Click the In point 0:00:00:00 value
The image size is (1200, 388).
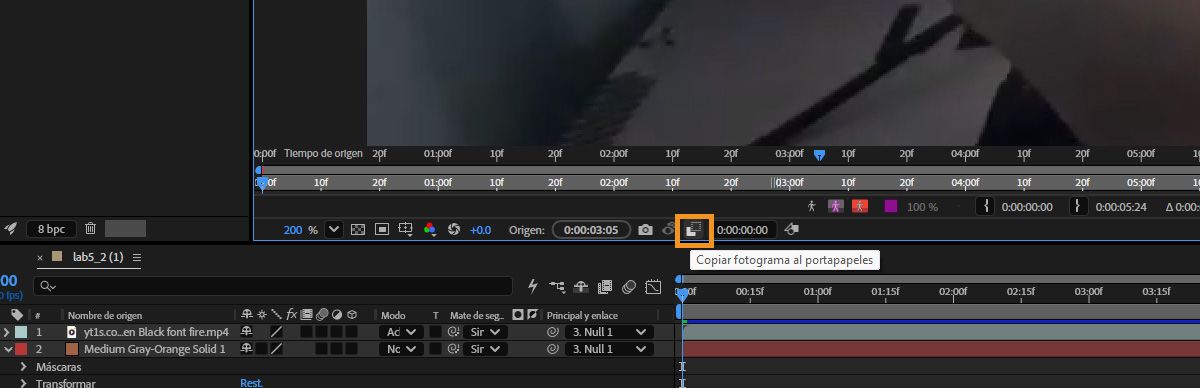[1027, 207]
